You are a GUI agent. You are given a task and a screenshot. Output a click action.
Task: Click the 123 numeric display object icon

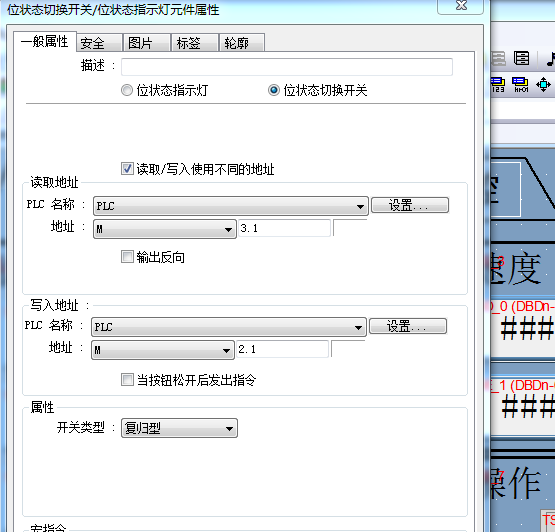tap(498, 85)
